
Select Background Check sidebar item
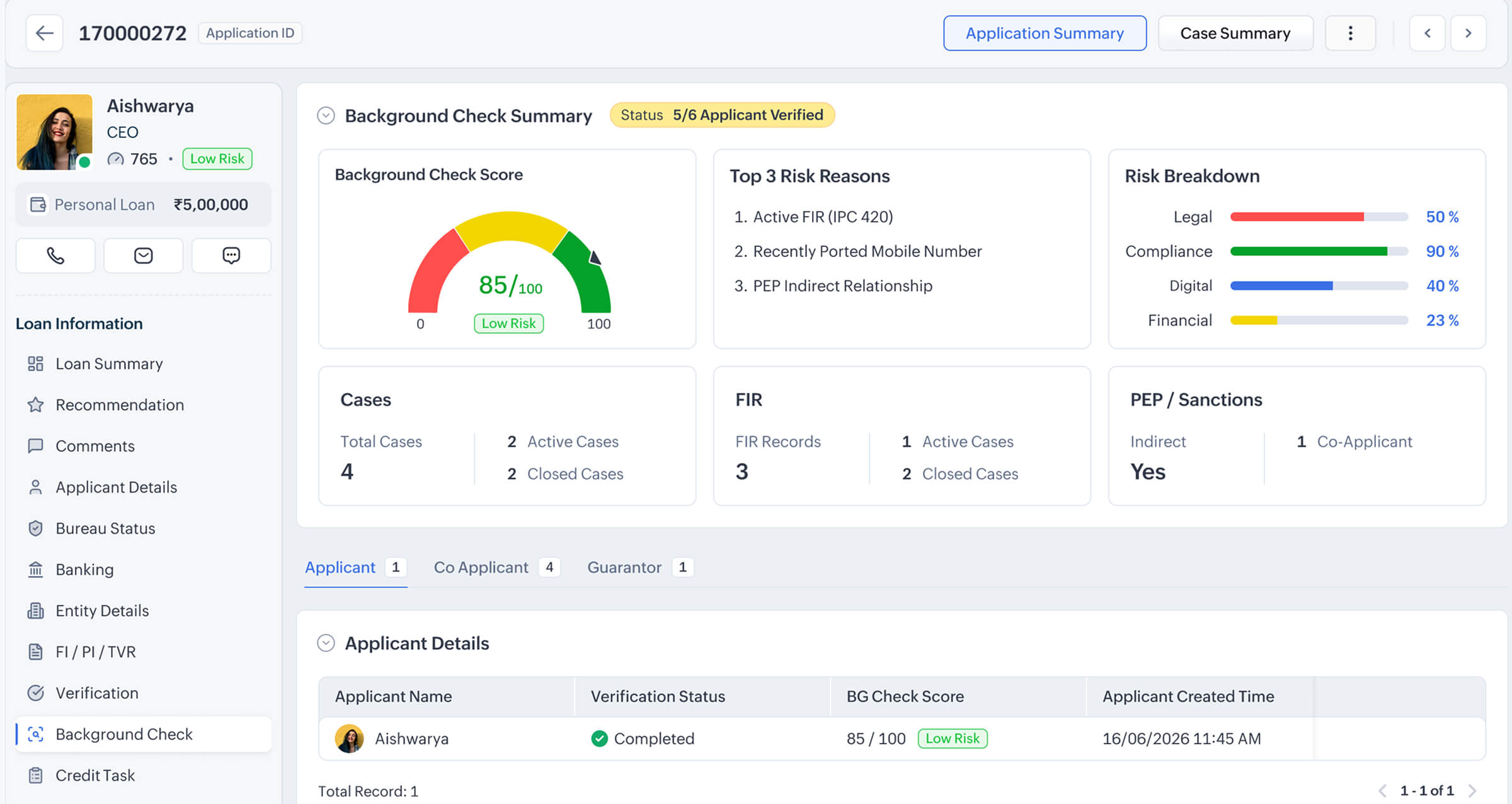click(x=144, y=734)
